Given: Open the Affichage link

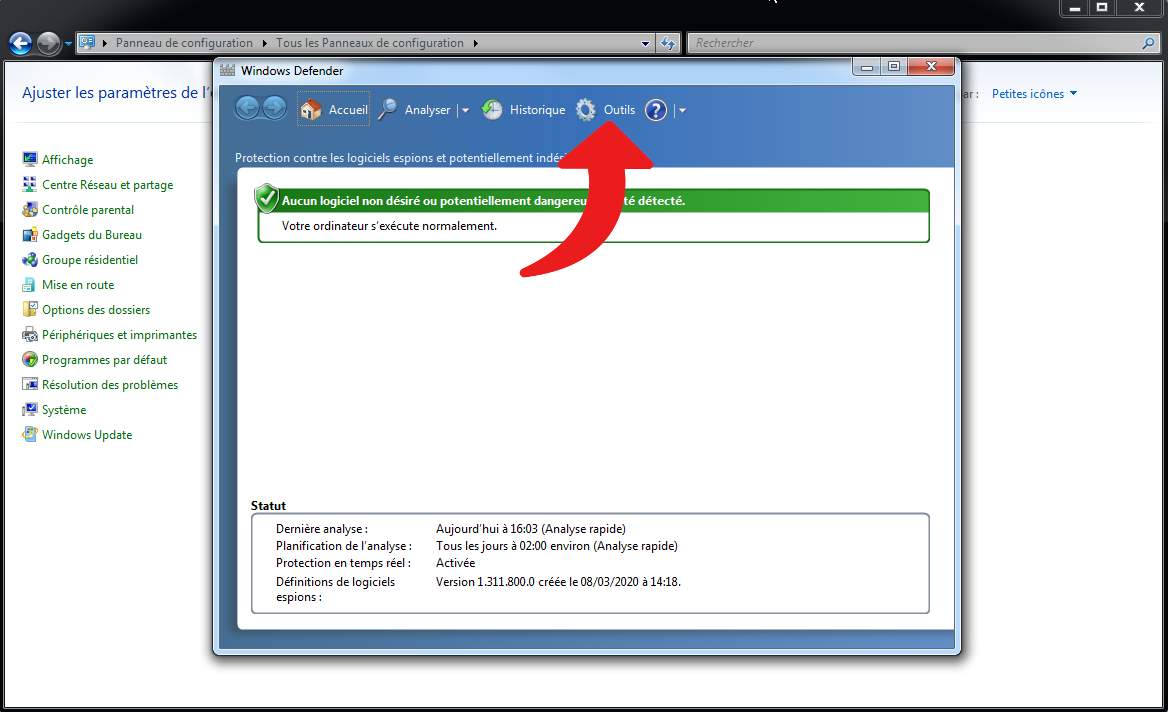Looking at the screenshot, I should coord(68,159).
